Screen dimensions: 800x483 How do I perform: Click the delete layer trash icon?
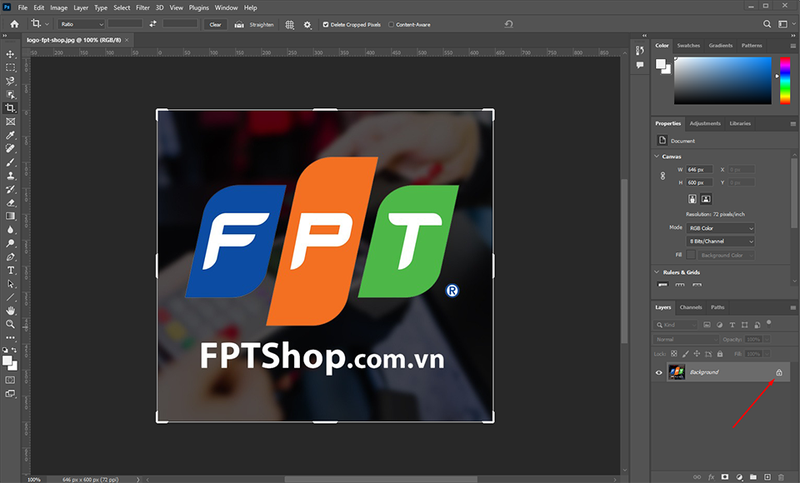781,477
